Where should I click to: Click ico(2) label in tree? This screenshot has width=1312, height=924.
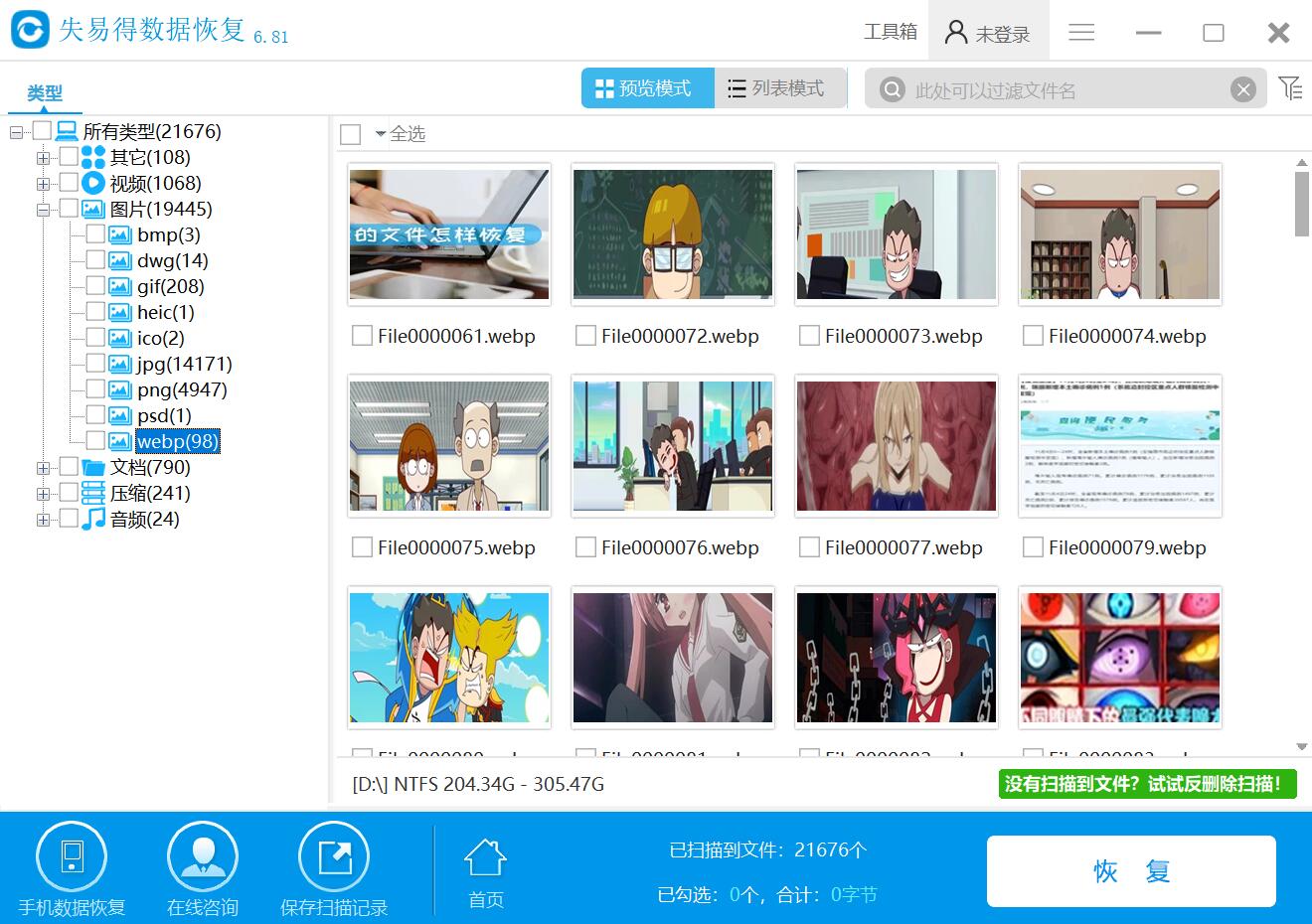pos(161,338)
